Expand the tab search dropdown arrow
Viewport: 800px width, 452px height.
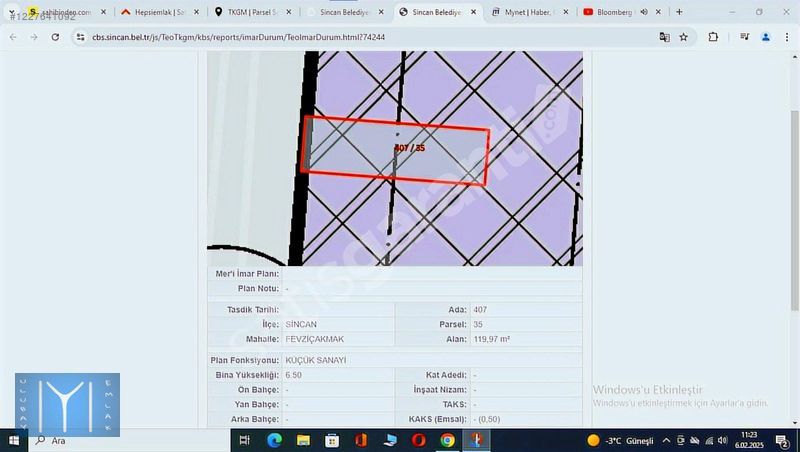point(12,12)
